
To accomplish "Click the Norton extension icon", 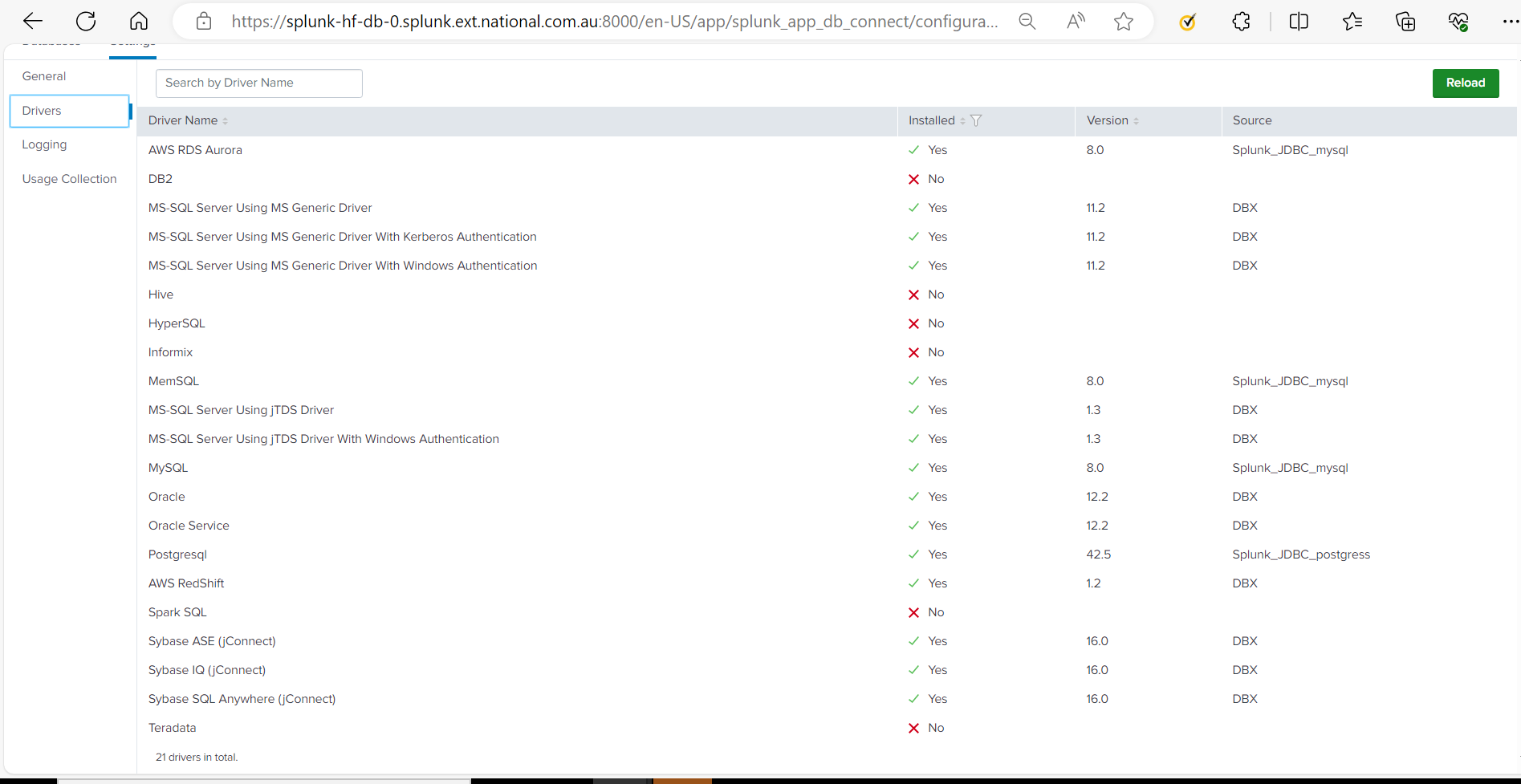I will (x=1188, y=22).
